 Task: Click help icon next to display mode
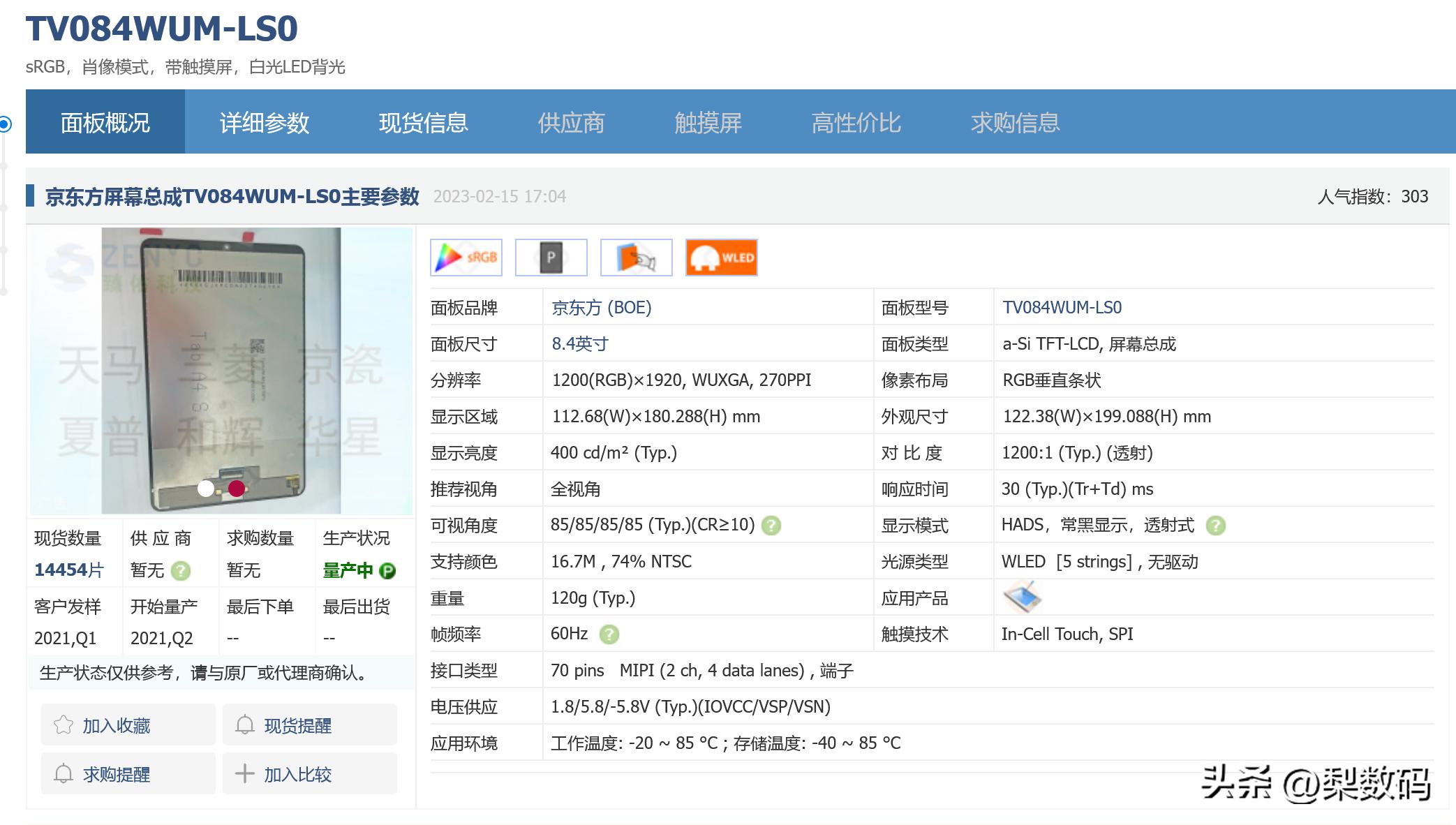pos(1215,526)
